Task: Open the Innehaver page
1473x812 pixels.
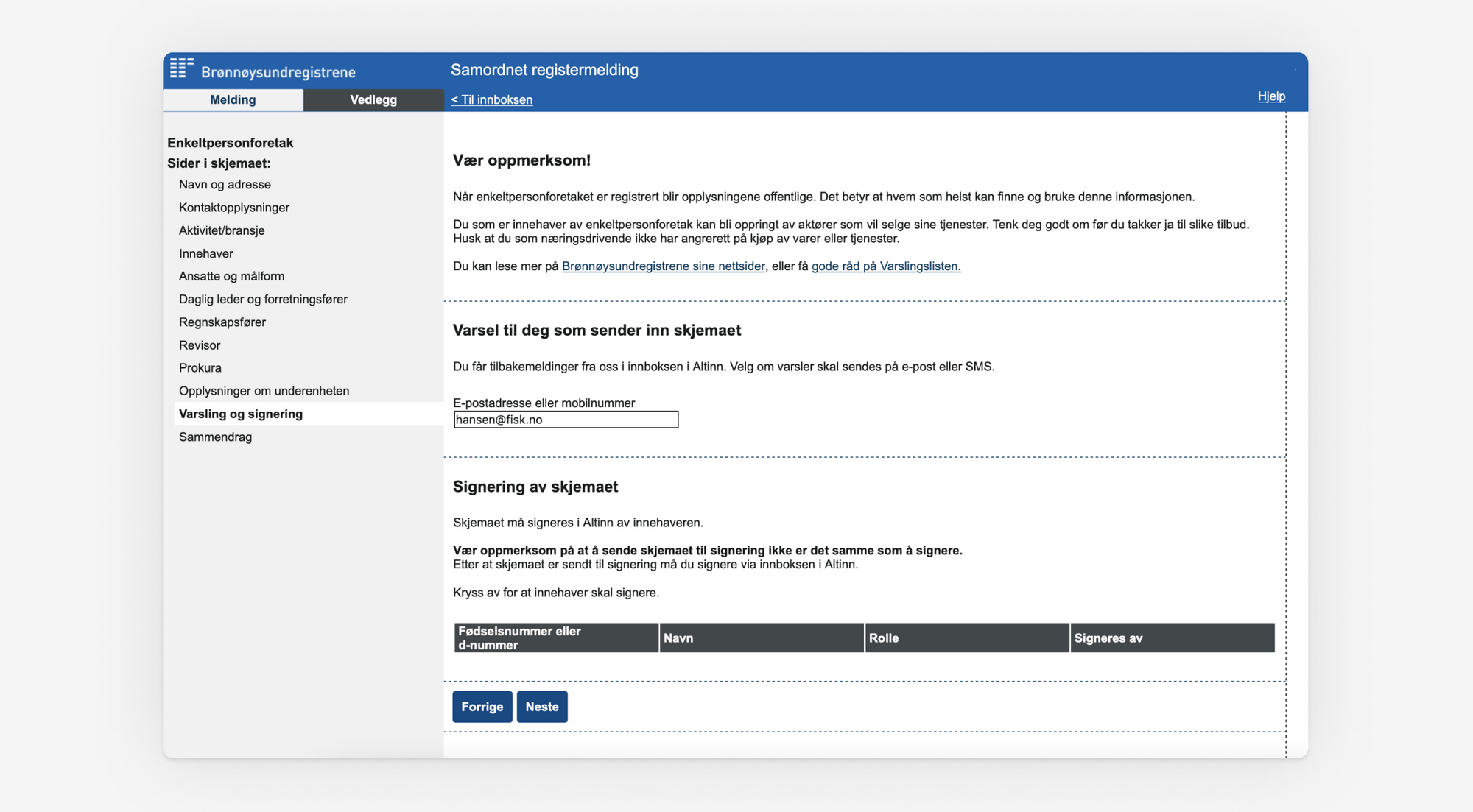Action: (x=205, y=253)
